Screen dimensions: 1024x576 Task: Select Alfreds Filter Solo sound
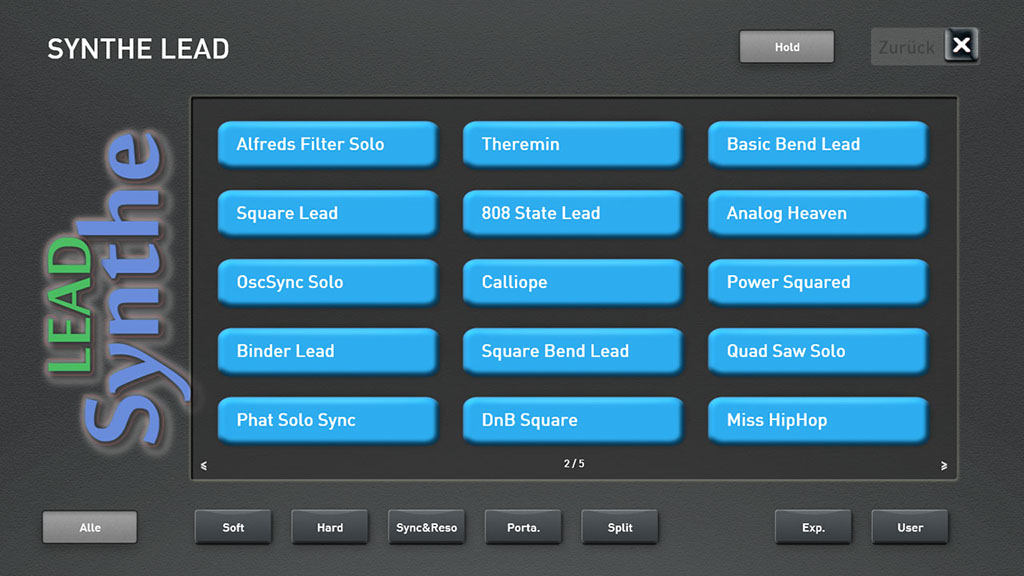click(327, 144)
